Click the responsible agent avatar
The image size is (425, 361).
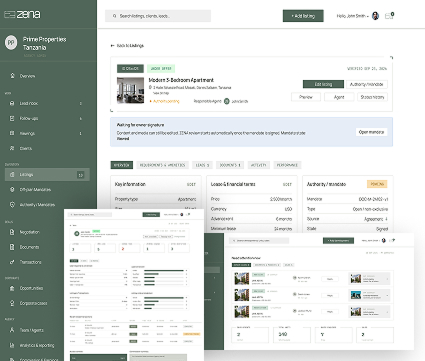[227, 101]
